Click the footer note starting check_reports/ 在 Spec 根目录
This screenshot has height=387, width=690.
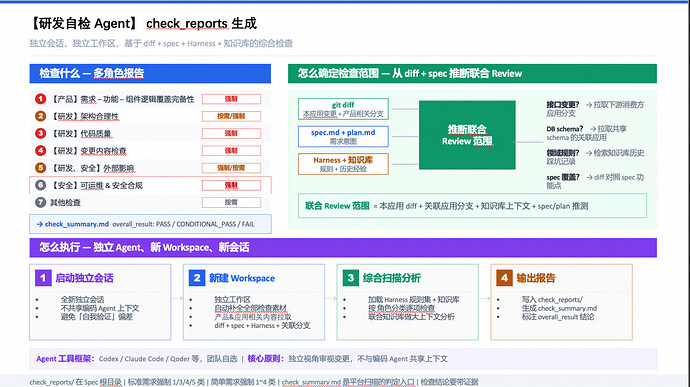(x=254, y=382)
